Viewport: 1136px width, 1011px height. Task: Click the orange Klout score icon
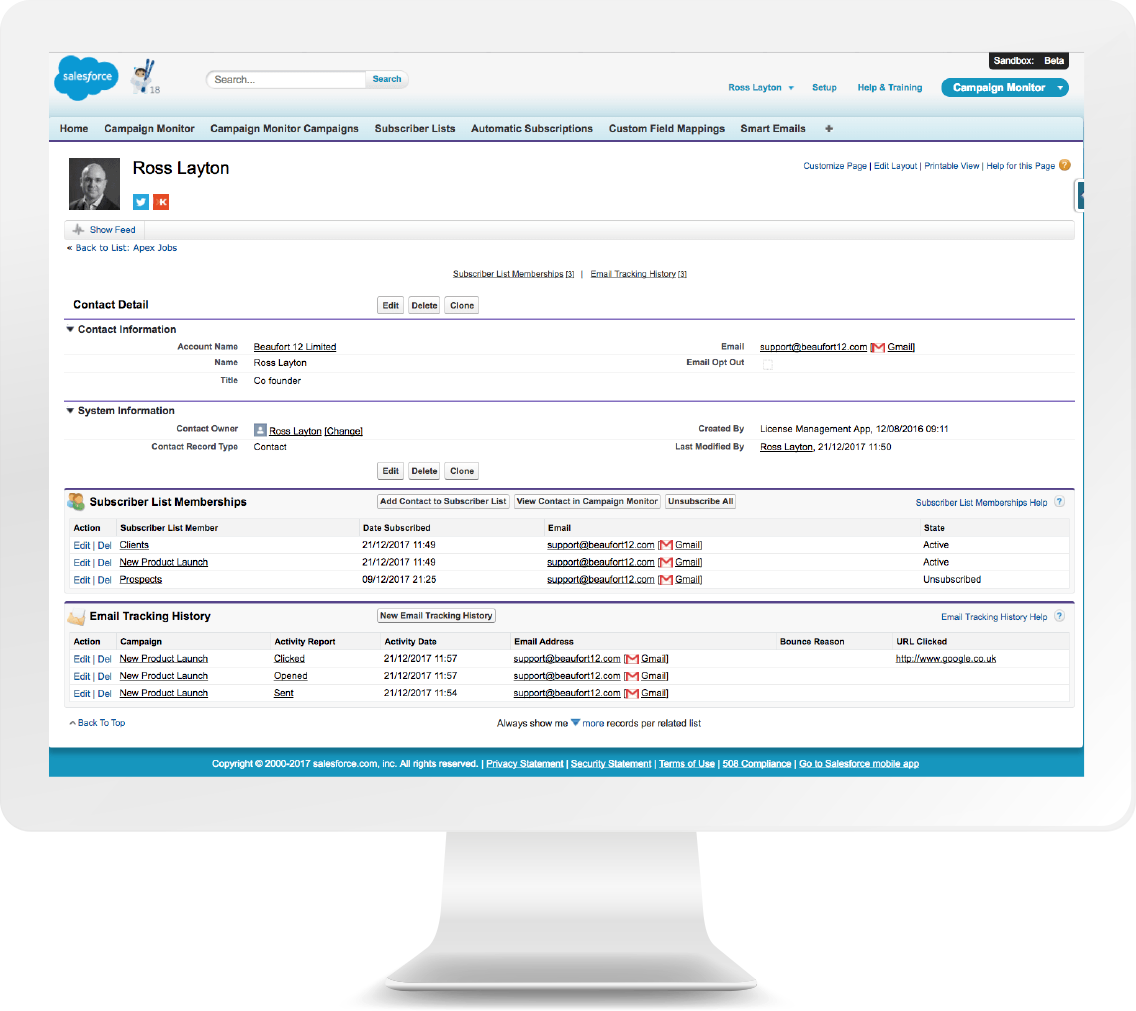[161, 202]
